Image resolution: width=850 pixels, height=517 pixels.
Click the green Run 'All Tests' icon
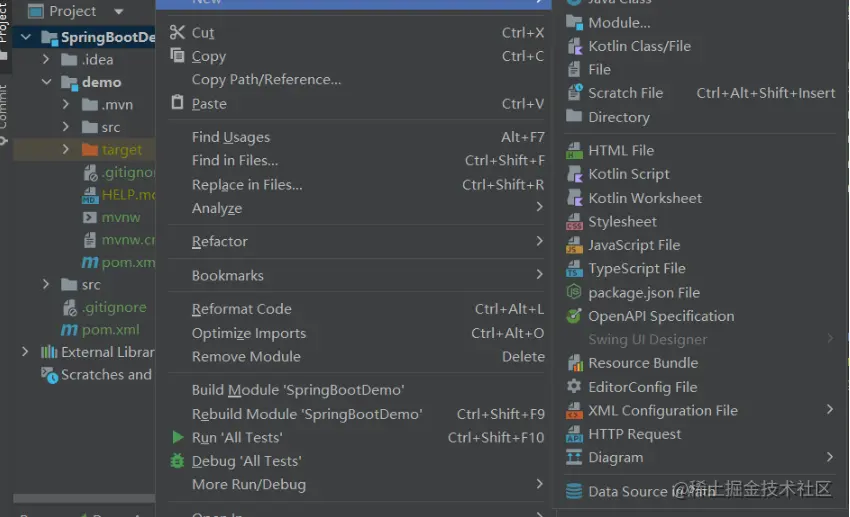click(x=178, y=437)
